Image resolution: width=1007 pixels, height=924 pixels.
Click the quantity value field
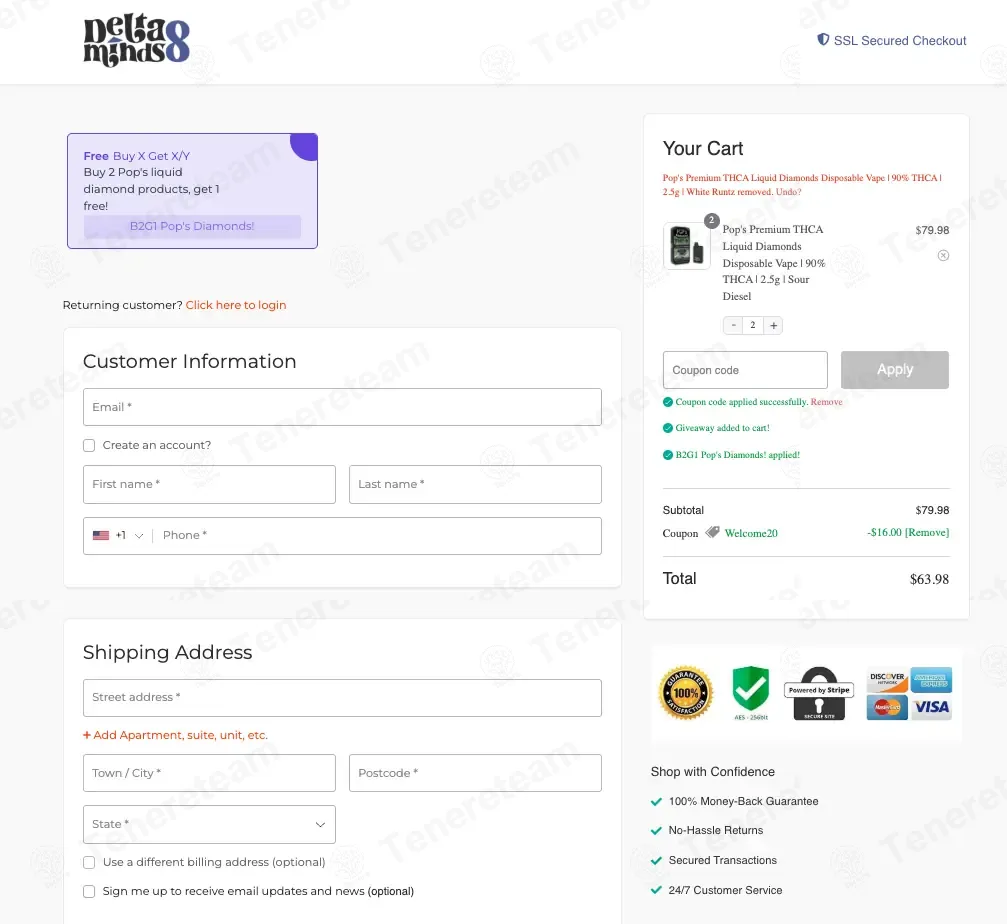(753, 326)
